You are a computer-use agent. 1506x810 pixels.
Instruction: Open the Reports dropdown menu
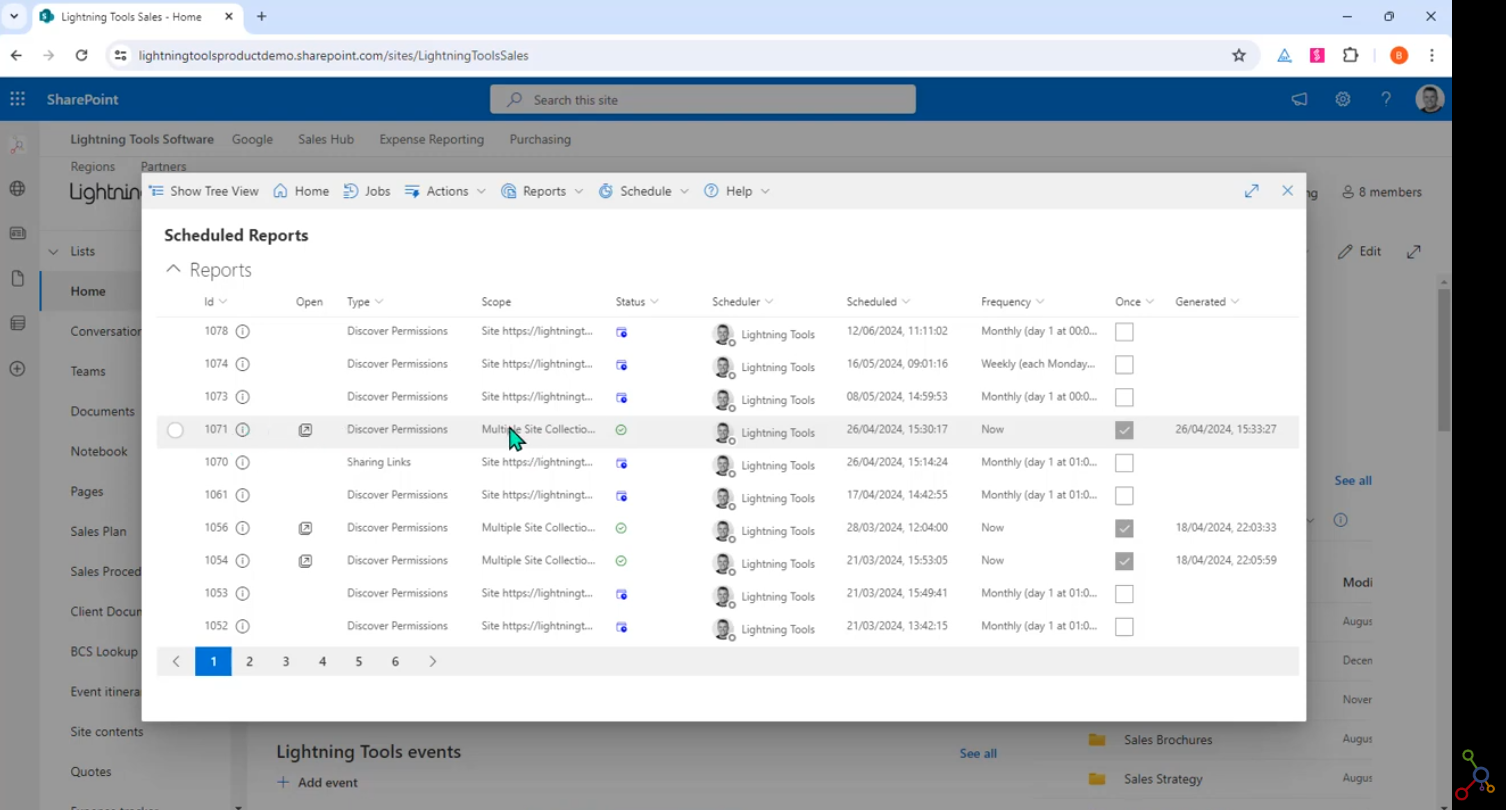point(542,191)
